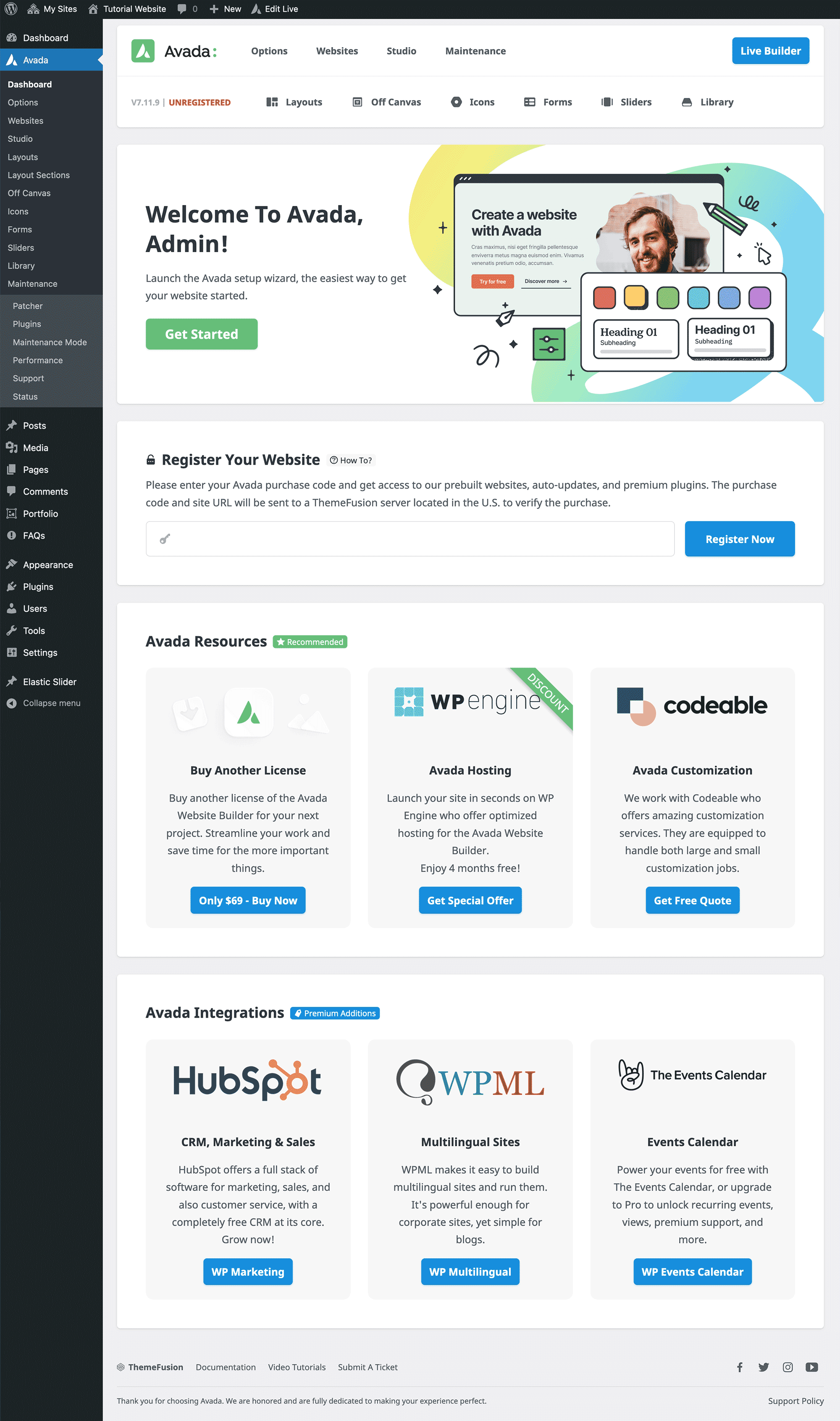Click the Sliders icon in sub-navigation
Screen dimensions: 840x1421
(607, 102)
